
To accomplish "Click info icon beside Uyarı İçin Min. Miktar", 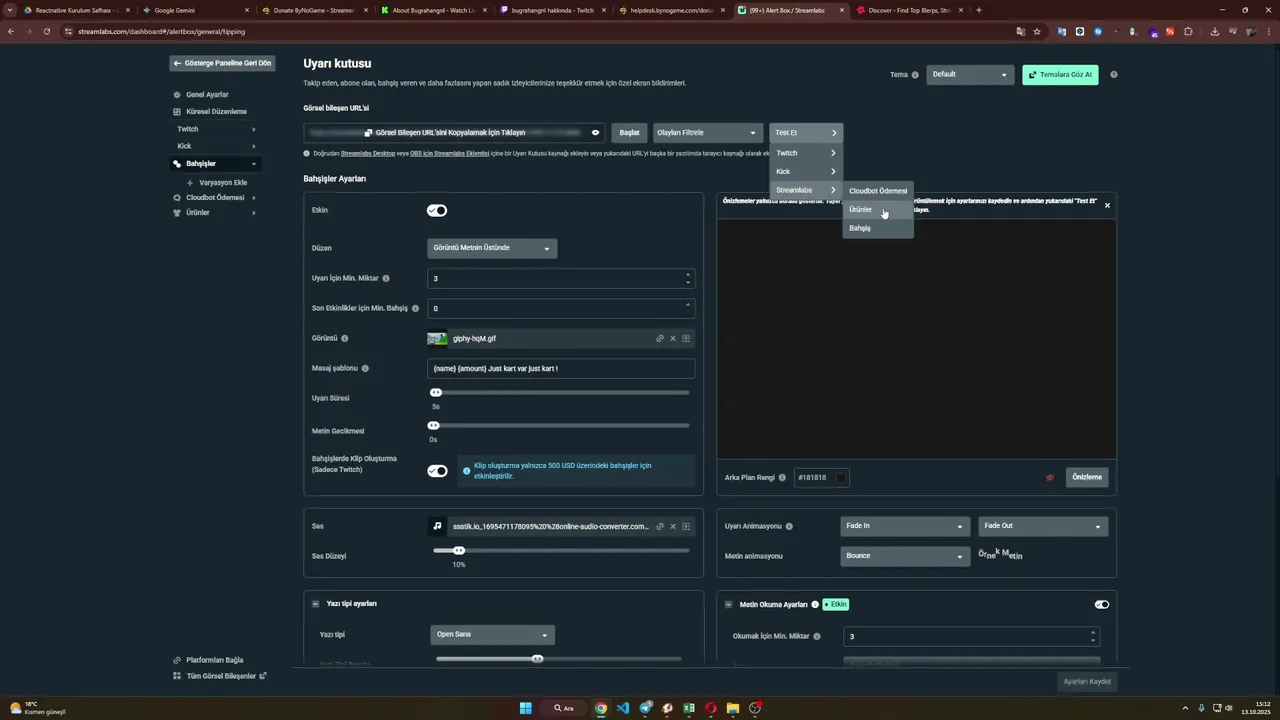I will (x=386, y=278).
